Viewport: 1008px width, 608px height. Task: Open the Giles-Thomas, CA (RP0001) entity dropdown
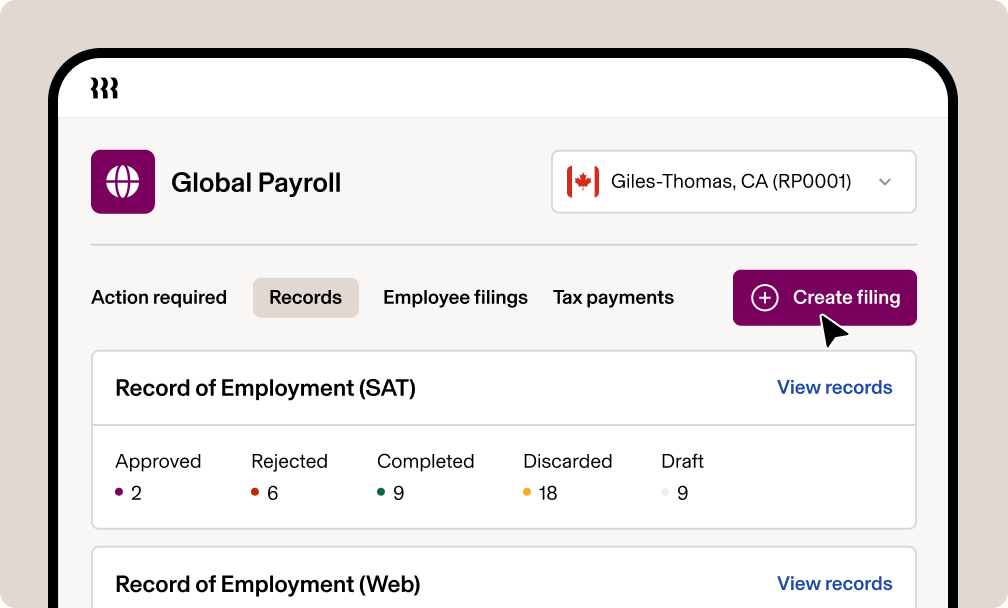coord(733,181)
